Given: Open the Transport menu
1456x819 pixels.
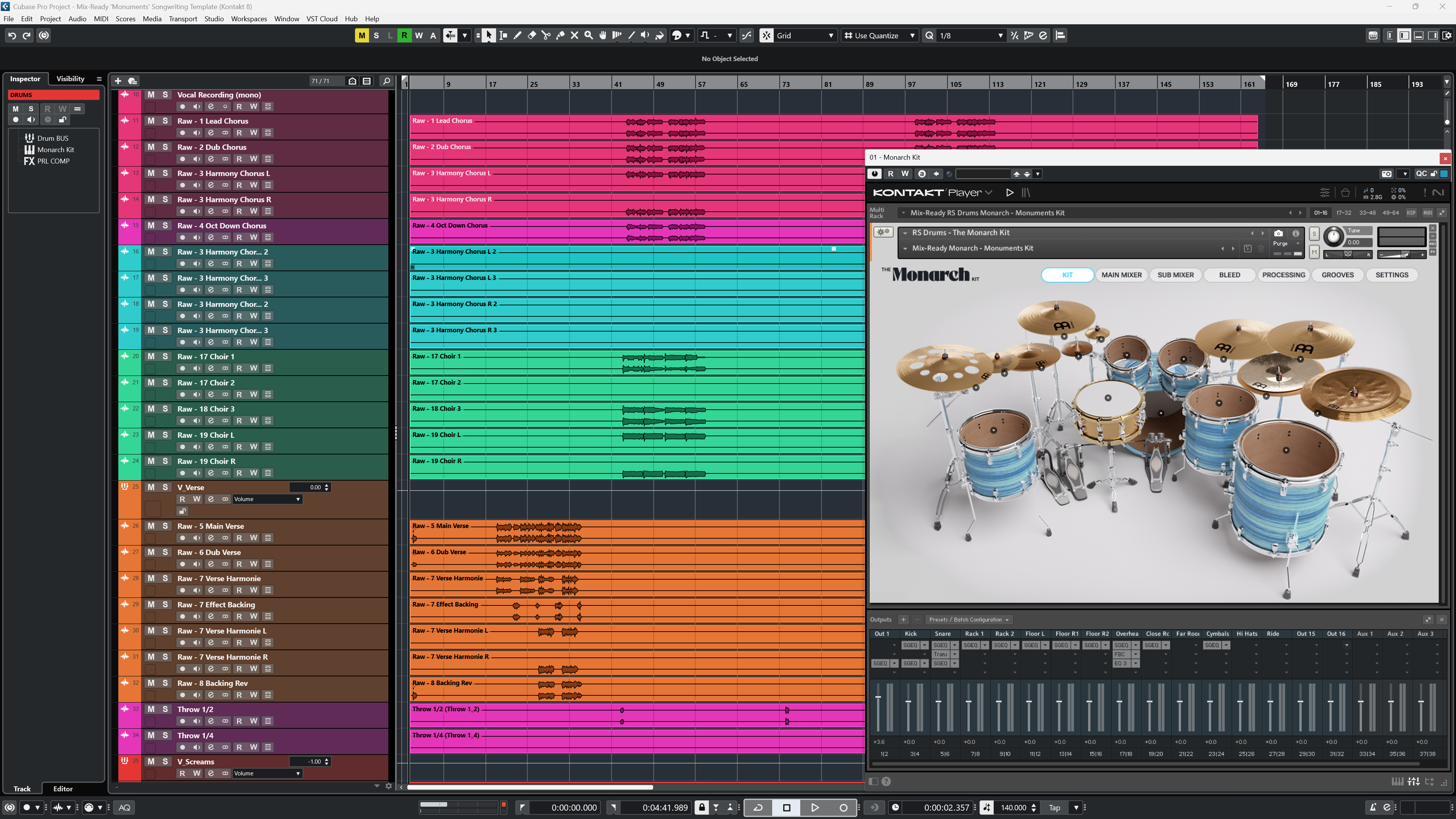Looking at the screenshot, I should (x=182, y=19).
